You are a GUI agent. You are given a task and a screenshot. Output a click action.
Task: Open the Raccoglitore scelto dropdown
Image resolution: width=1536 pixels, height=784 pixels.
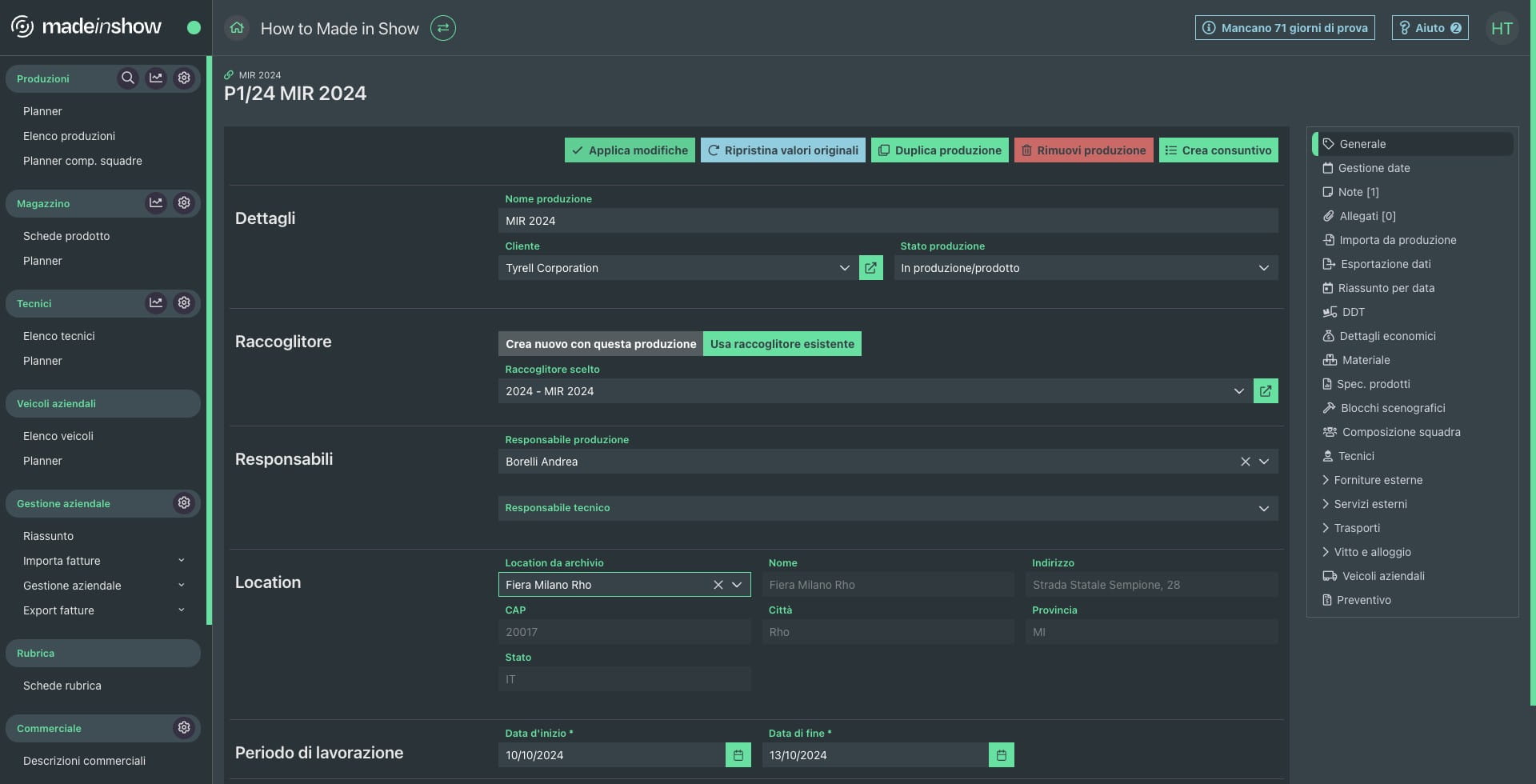tap(874, 390)
